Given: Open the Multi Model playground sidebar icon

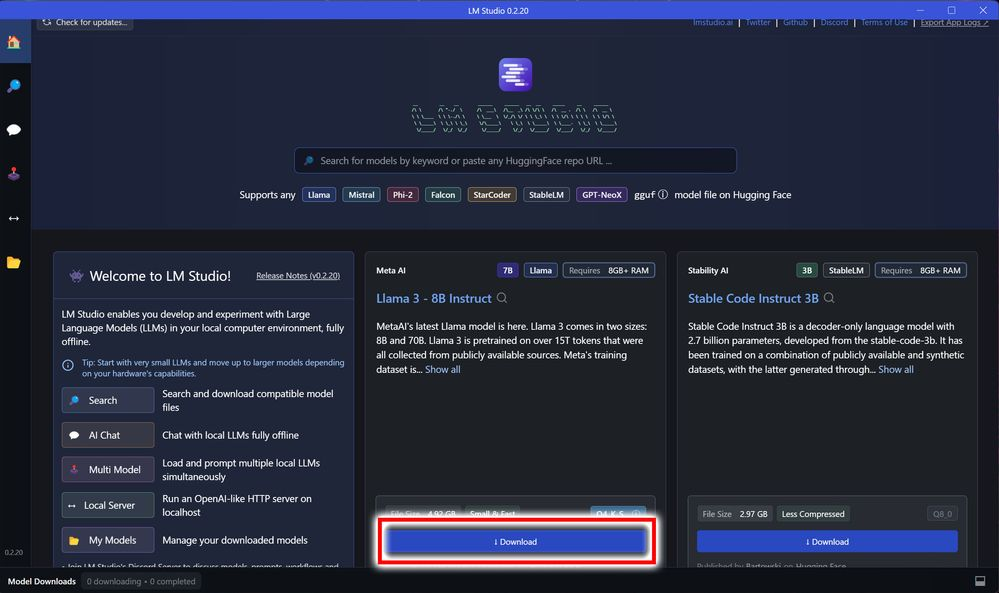Looking at the screenshot, I should (14, 174).
